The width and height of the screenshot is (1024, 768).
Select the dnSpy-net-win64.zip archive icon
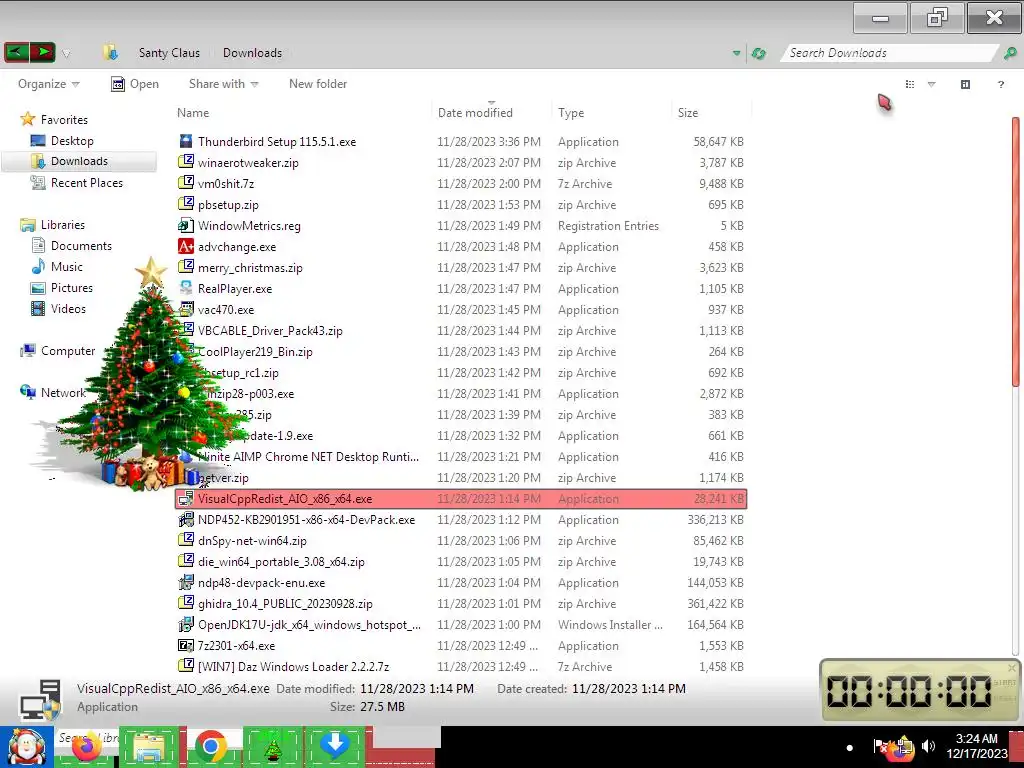(186, 540)
